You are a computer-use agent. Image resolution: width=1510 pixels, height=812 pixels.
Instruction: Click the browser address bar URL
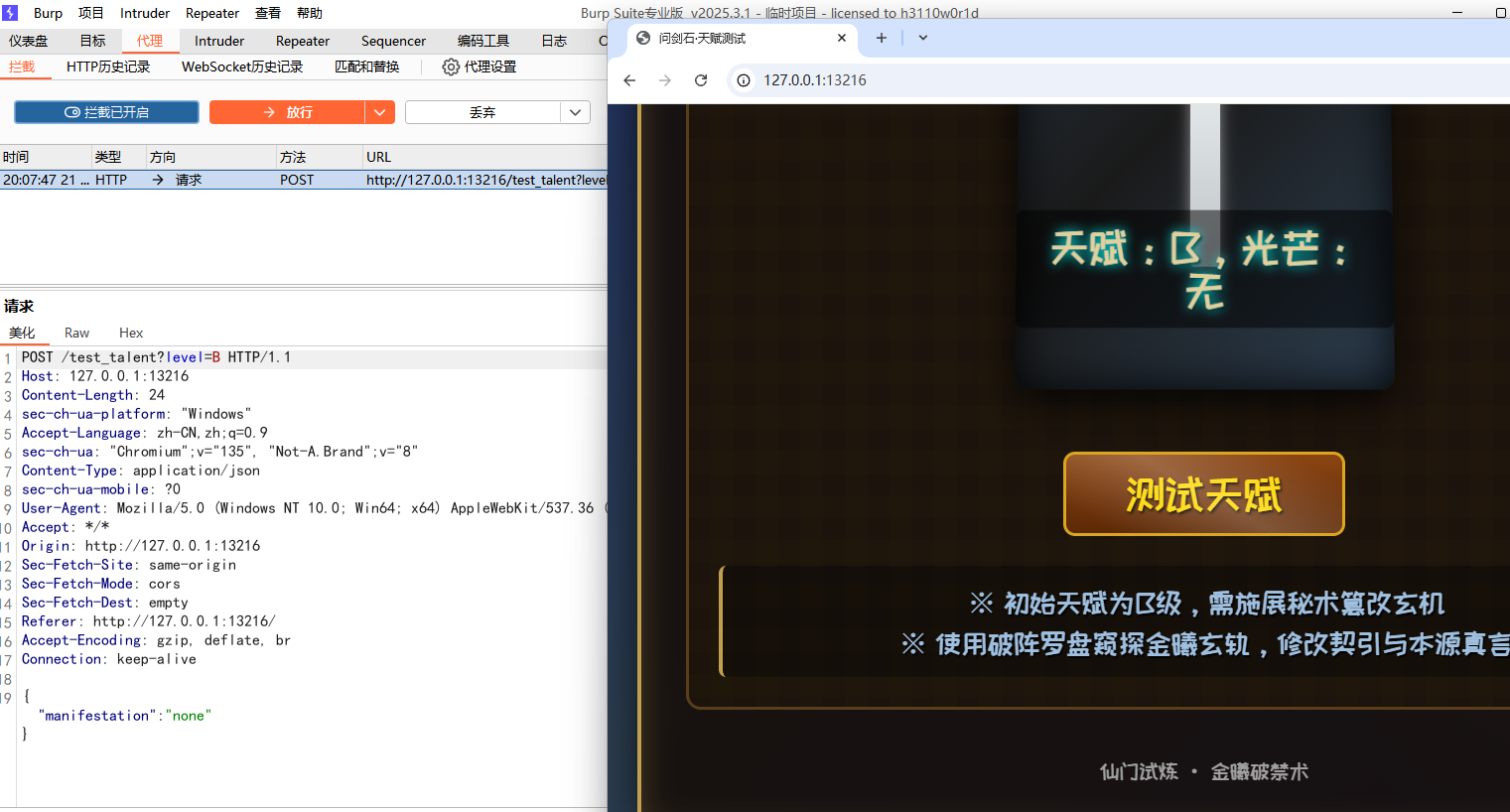(814, 80)
